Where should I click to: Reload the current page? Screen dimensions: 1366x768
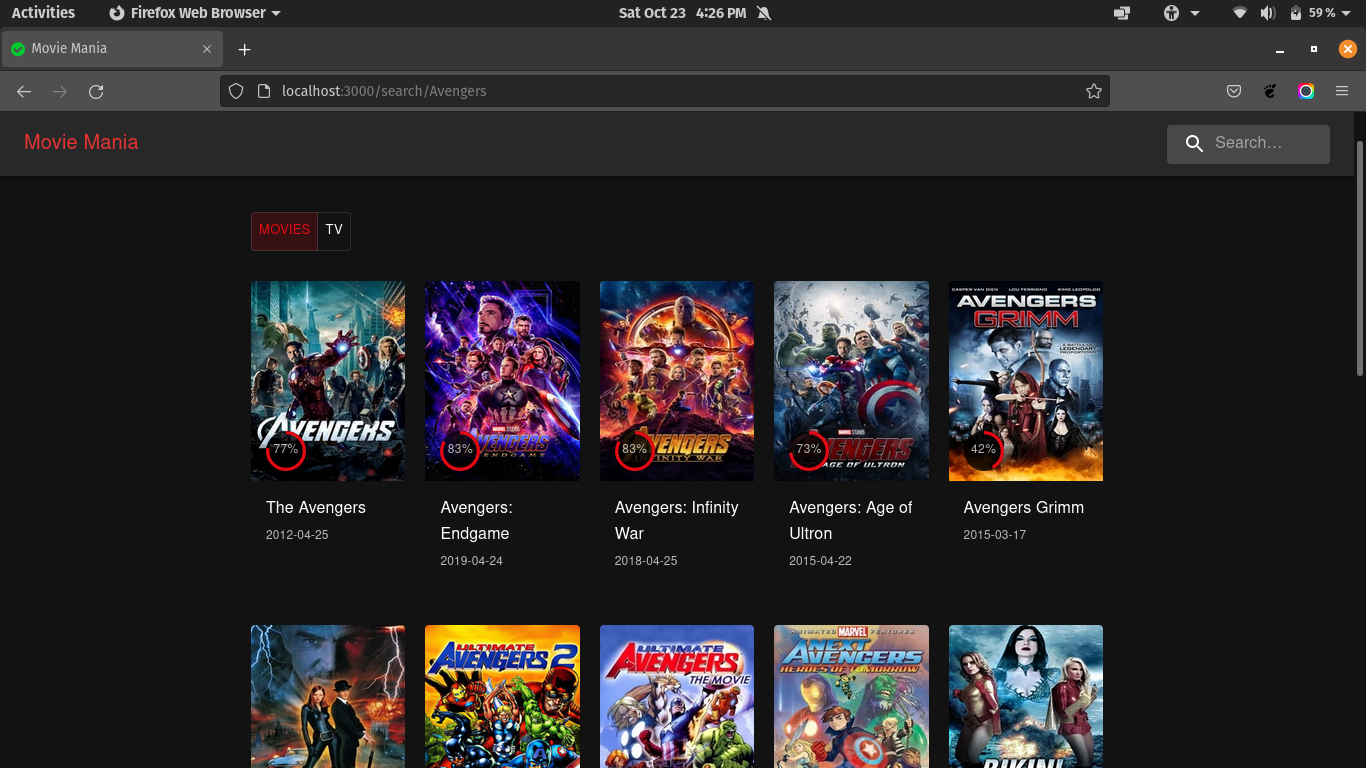point(96,91)
